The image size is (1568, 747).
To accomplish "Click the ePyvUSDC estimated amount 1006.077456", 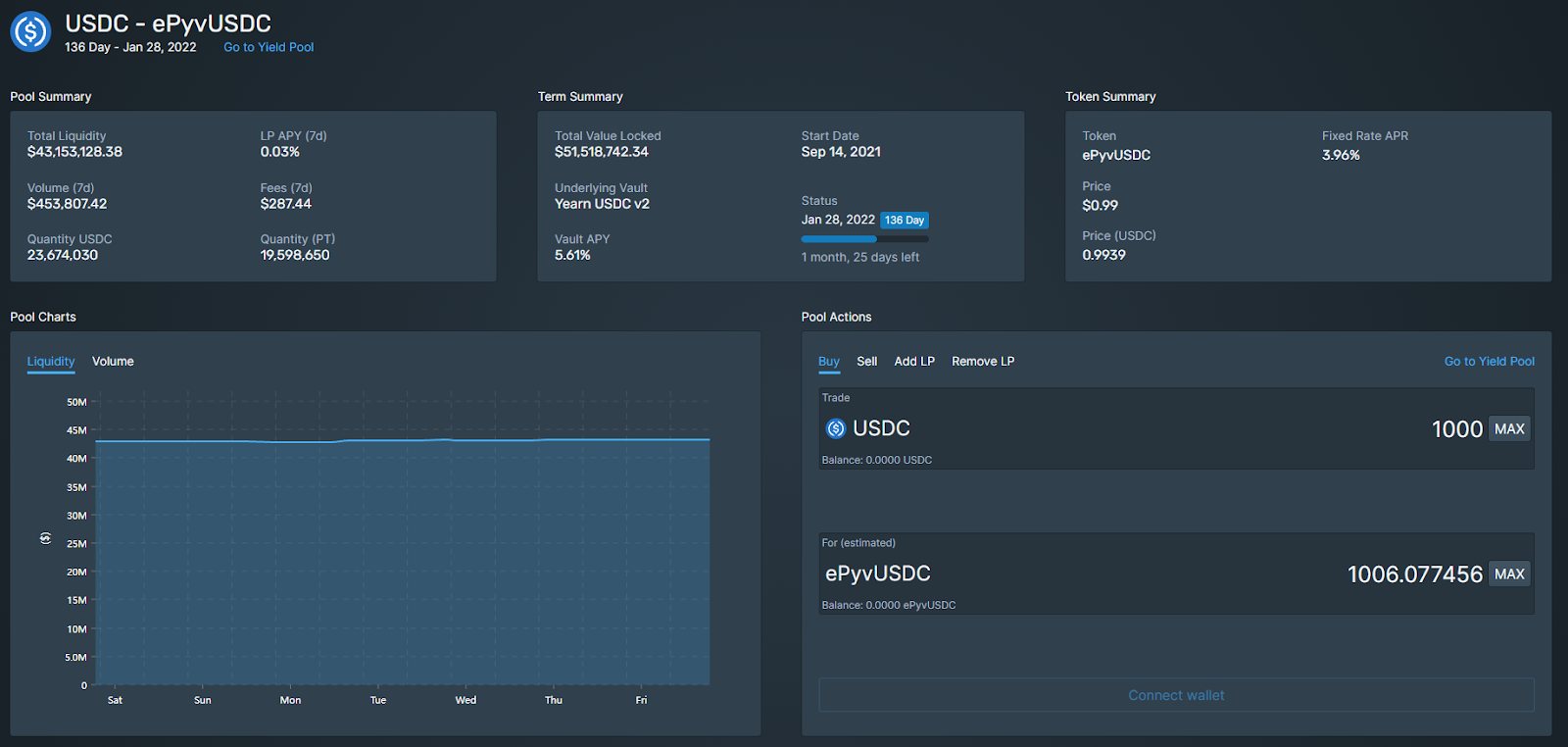I will point(1414,574).
